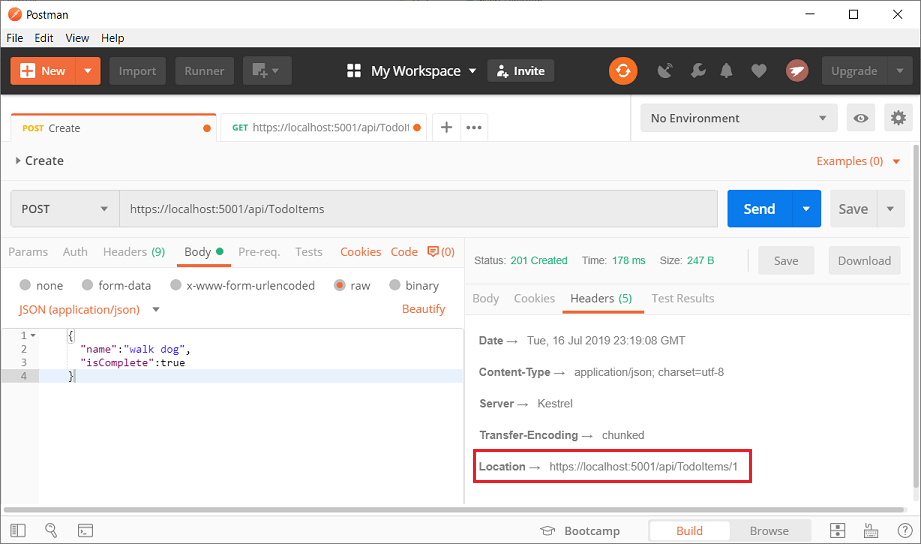This screenshot has width=921, height=544.
Task: Open environment quick look eye icon
Action: pyautogui.click(x=861, y=118)
